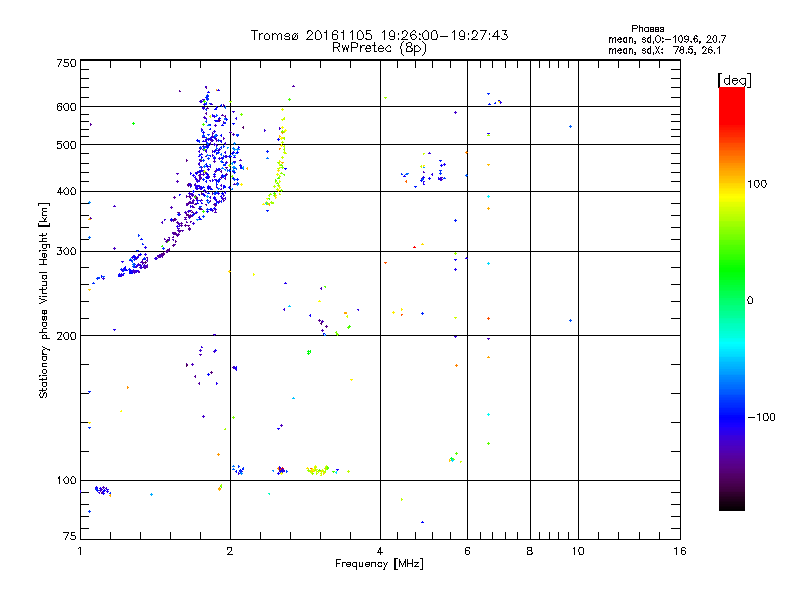
Task: Click the 'RwPretec (8p)' subtitle
Action: (x=379, y=48)
